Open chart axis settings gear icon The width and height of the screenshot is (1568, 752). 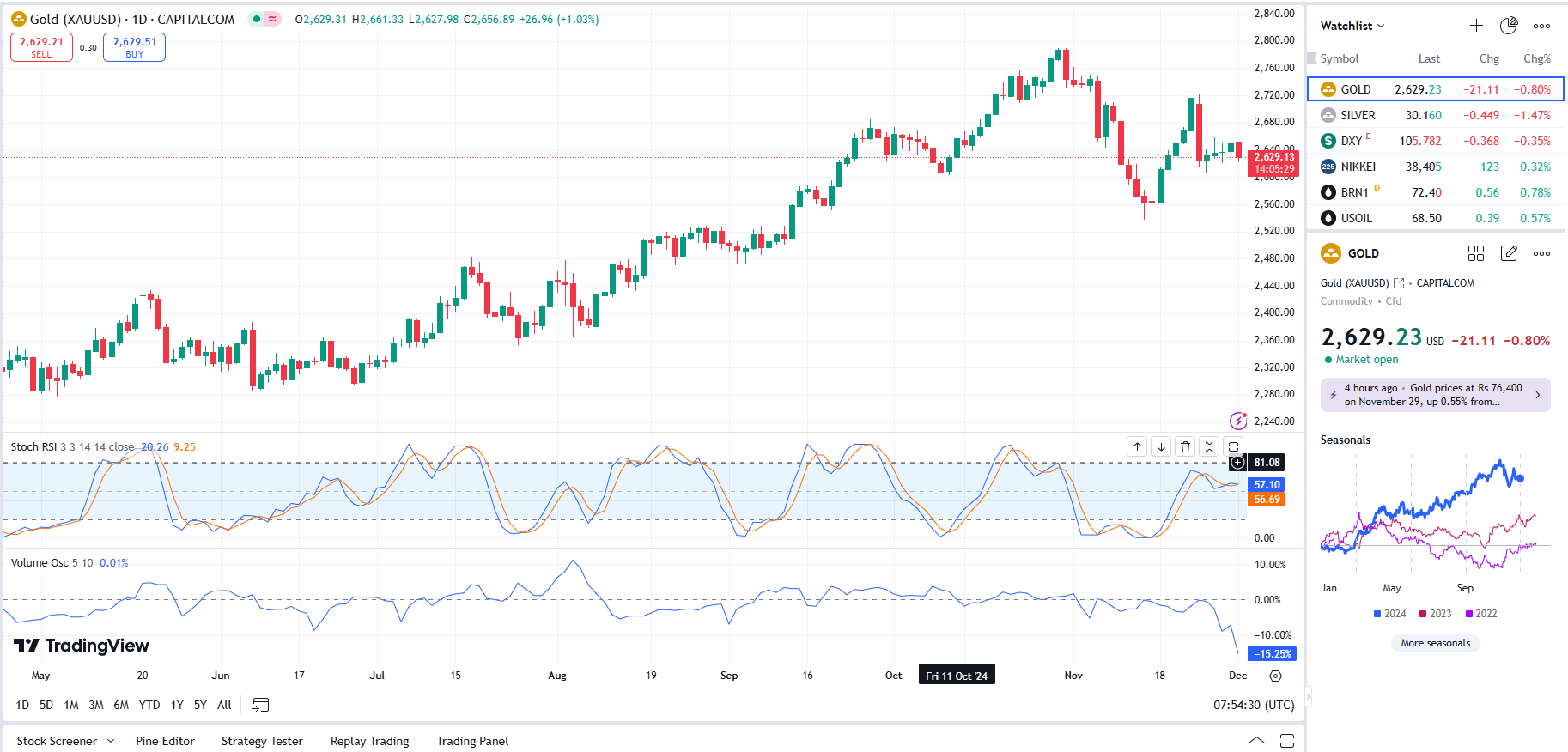point(1275,676)
